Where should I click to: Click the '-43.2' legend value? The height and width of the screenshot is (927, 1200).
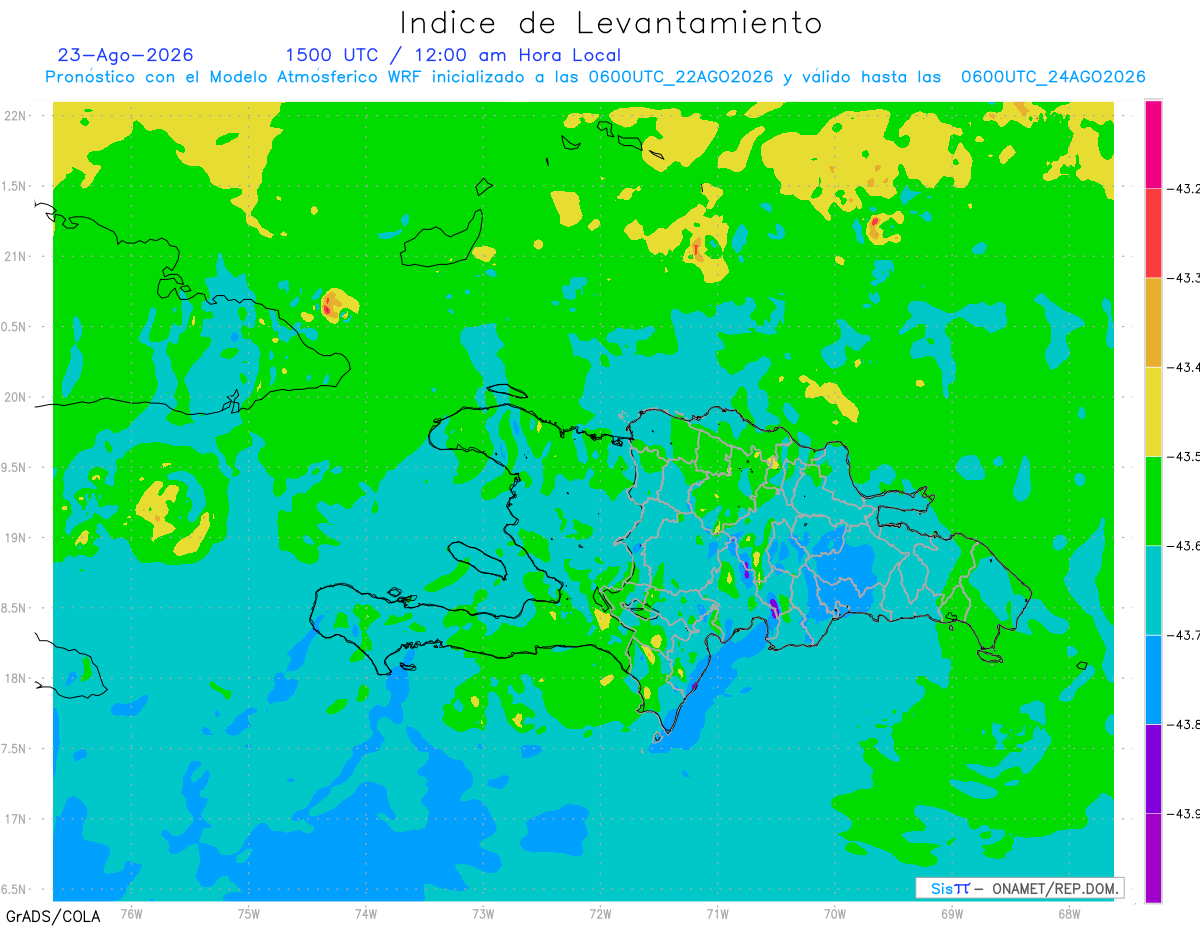pos(1182,188)
